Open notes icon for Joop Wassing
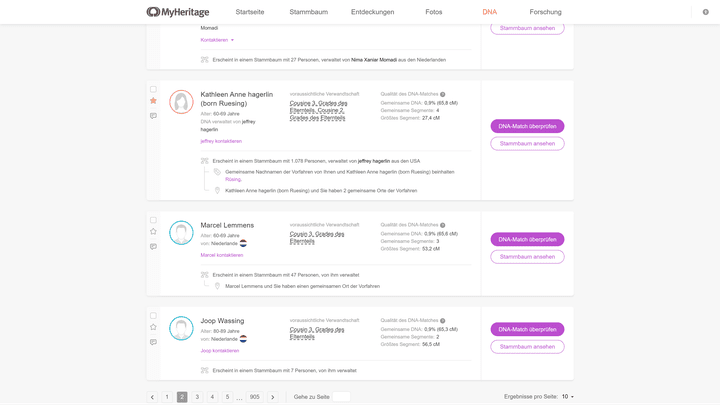 (153, 342)
